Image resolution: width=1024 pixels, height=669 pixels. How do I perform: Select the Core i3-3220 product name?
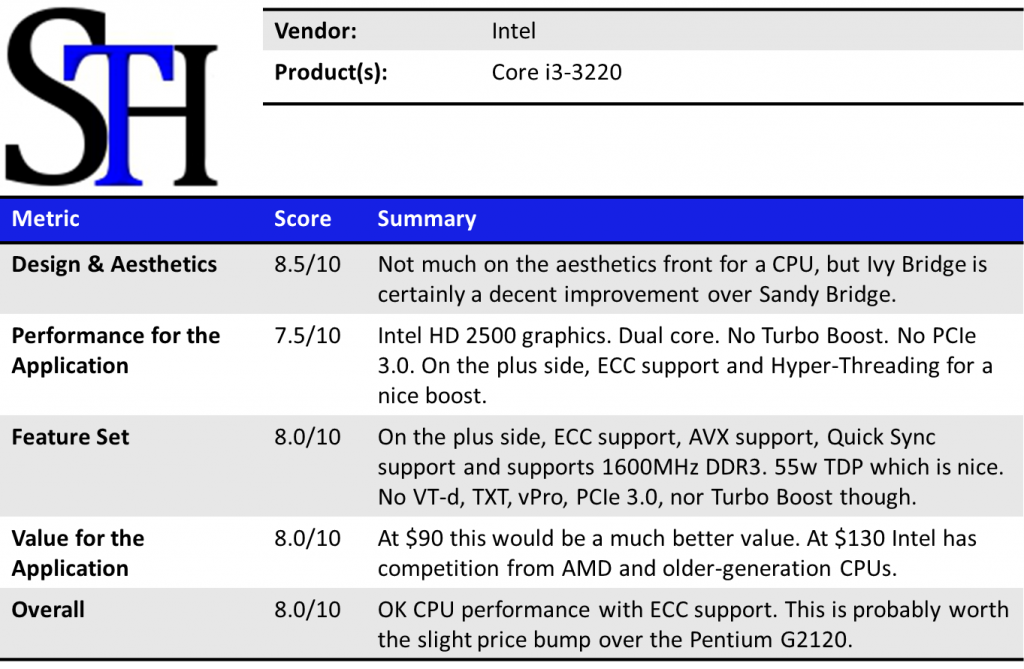pyautogui.click(x=556, y=72)
